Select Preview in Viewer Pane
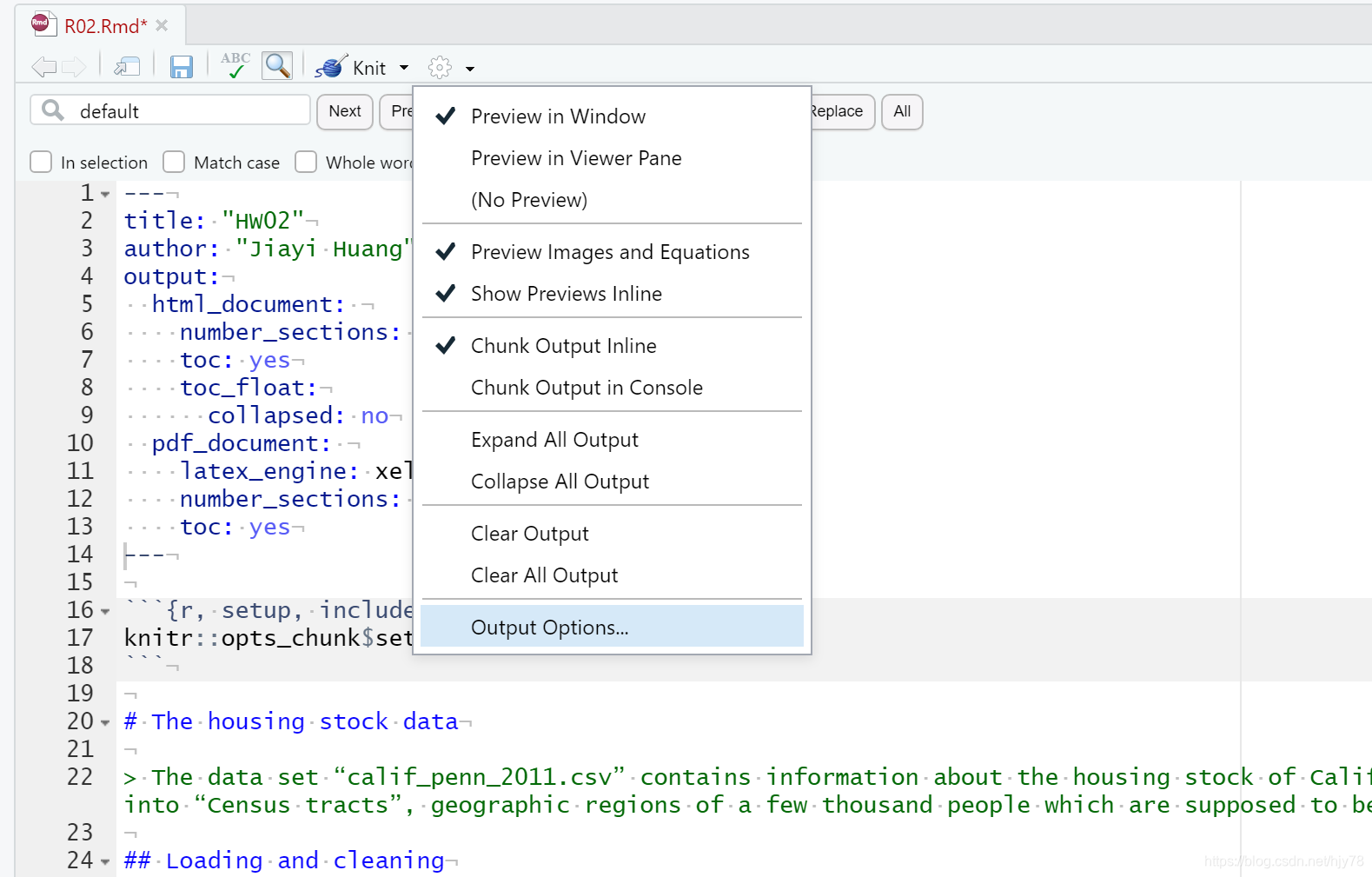This screenshot has width=1372, height=877. 612,158
